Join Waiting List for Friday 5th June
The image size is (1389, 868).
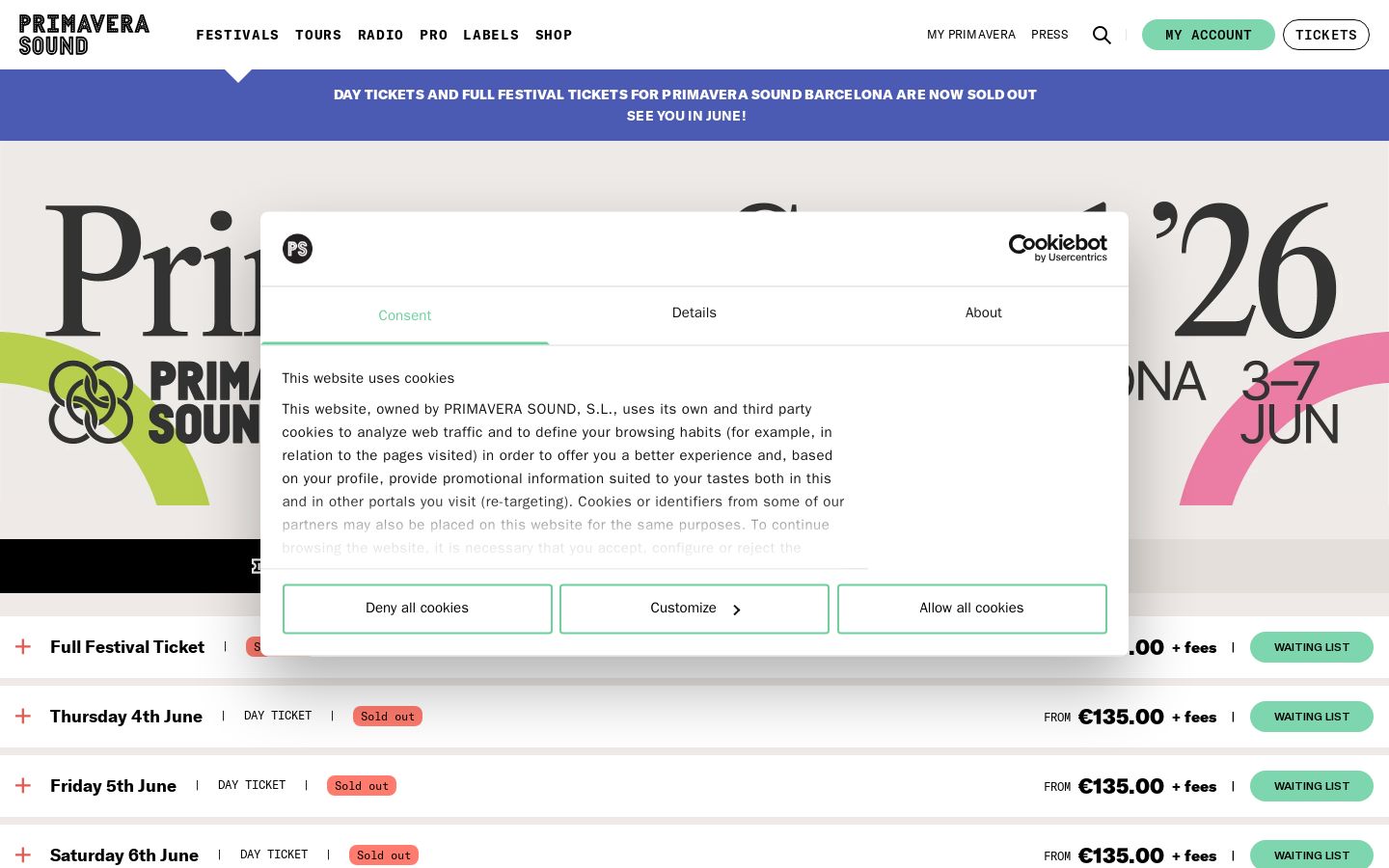(1312, 786)
